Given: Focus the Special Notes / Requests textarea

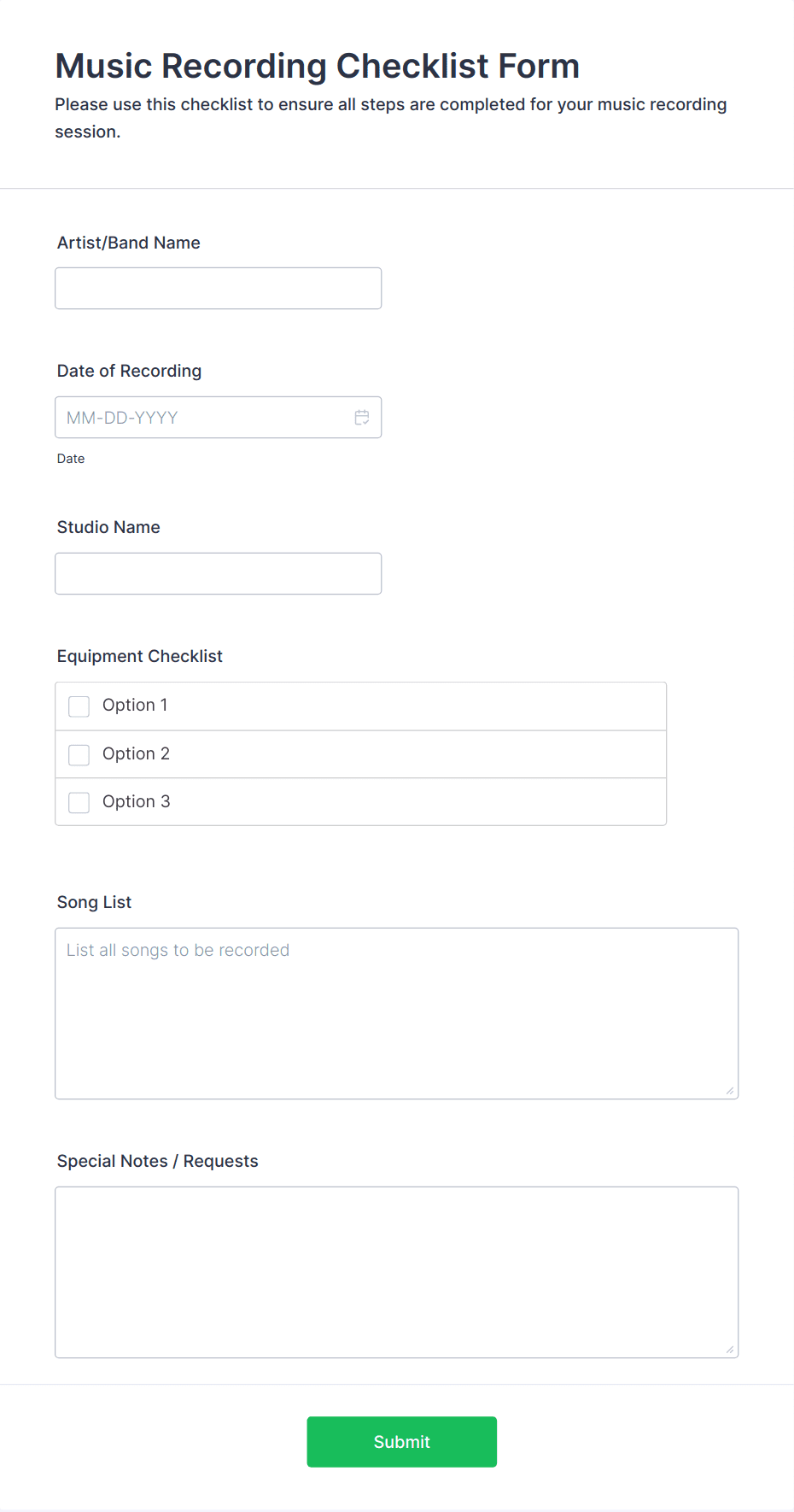Looking at the screenshot, I should click(397, 1273).
